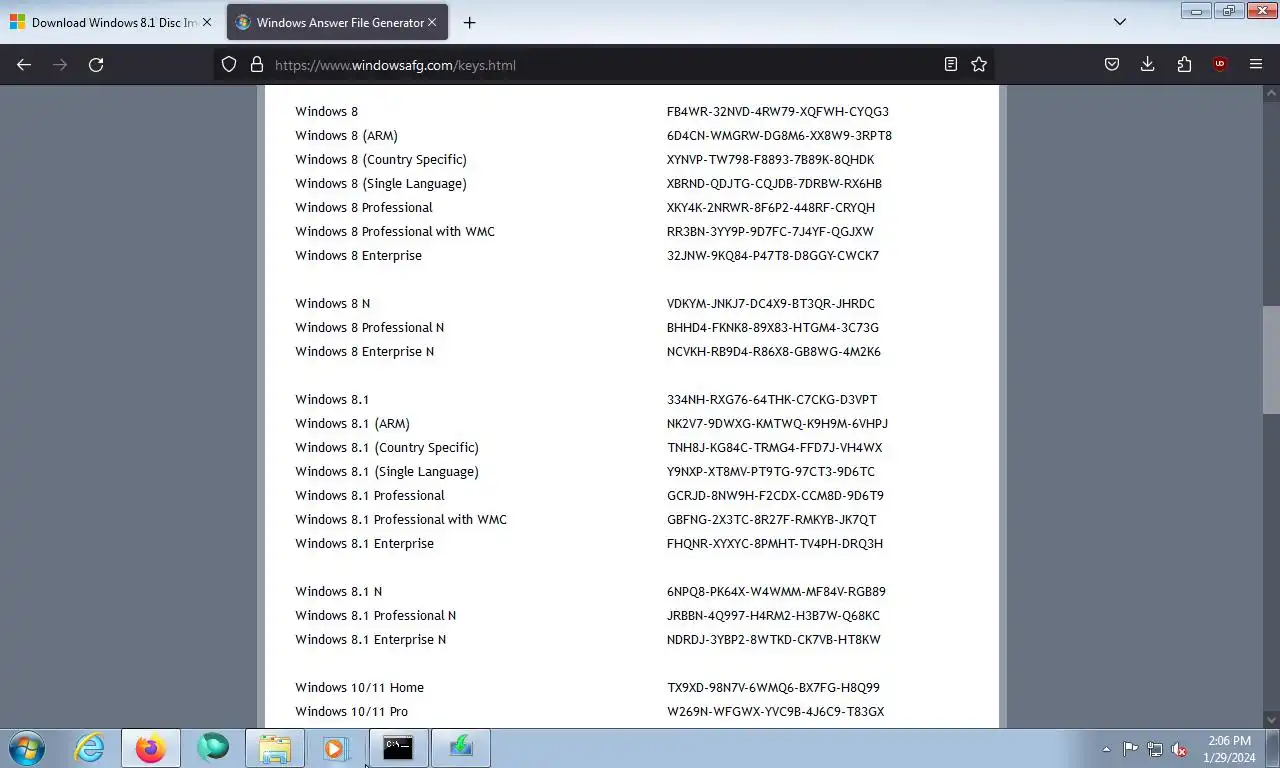Click Windows 8 Enterprise key 32JNW-9KQ84
Screen dimensions: 1280x768
coord(772,255)
